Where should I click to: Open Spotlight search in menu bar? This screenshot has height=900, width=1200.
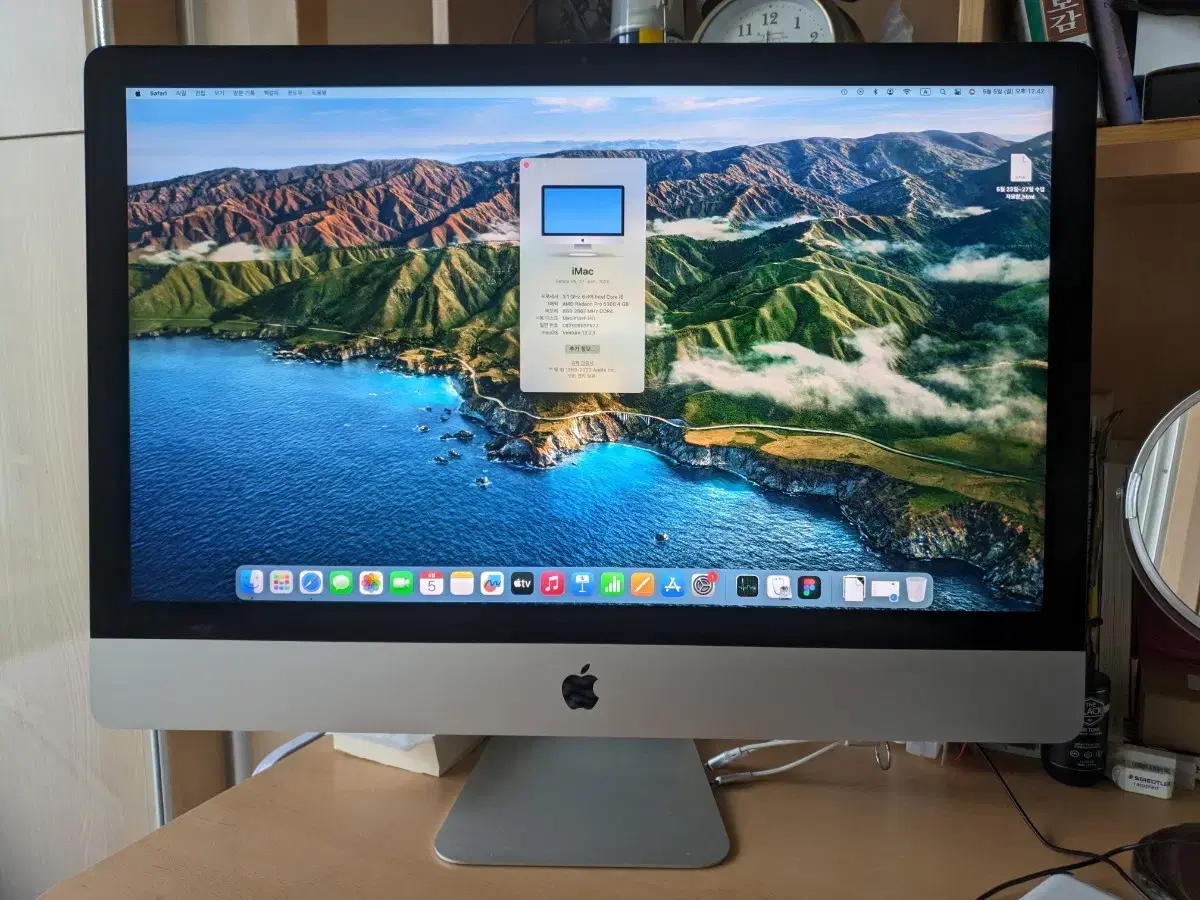[x=943, y=91]
